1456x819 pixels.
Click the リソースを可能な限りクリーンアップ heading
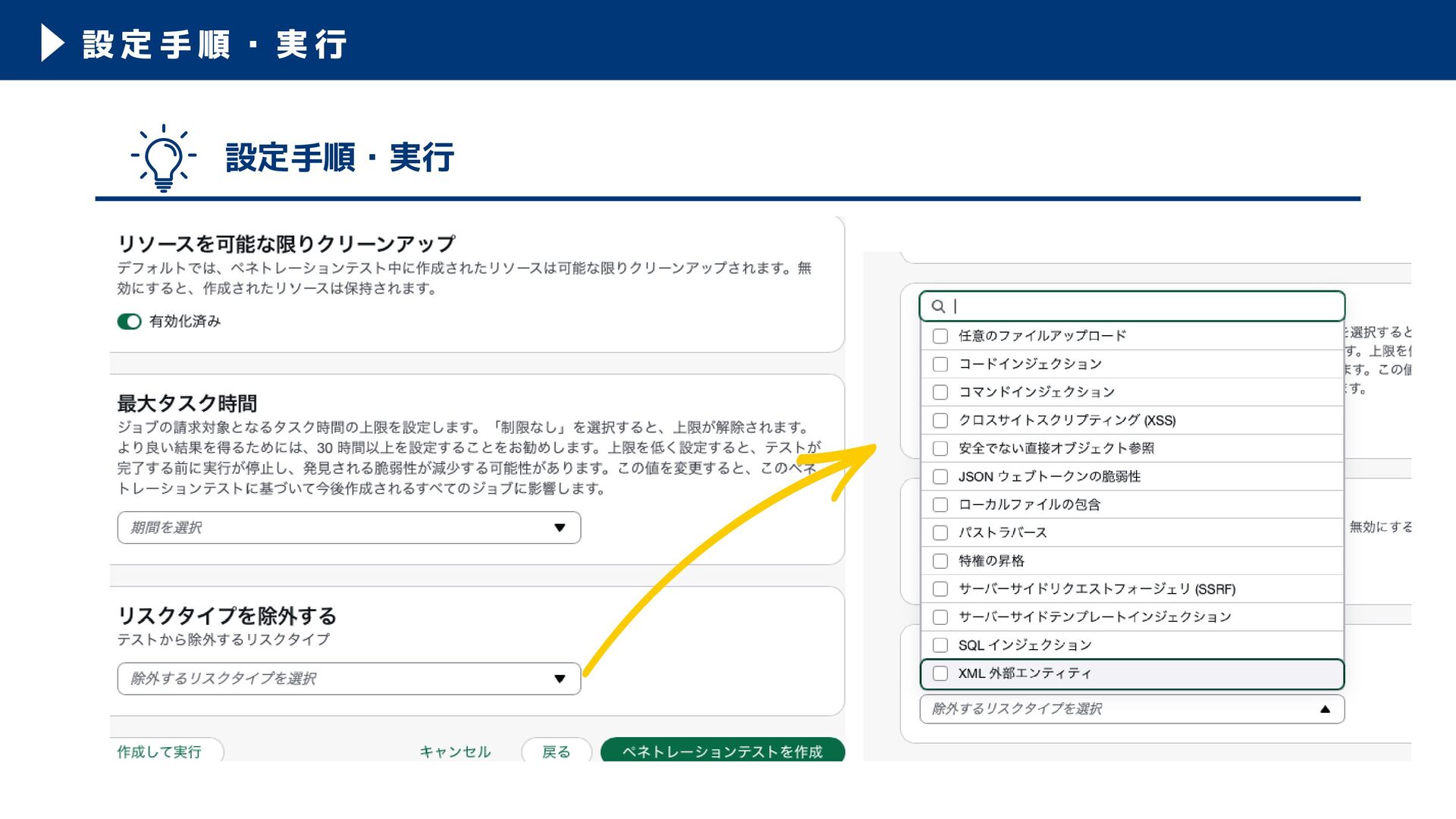[x=286, y=243]
